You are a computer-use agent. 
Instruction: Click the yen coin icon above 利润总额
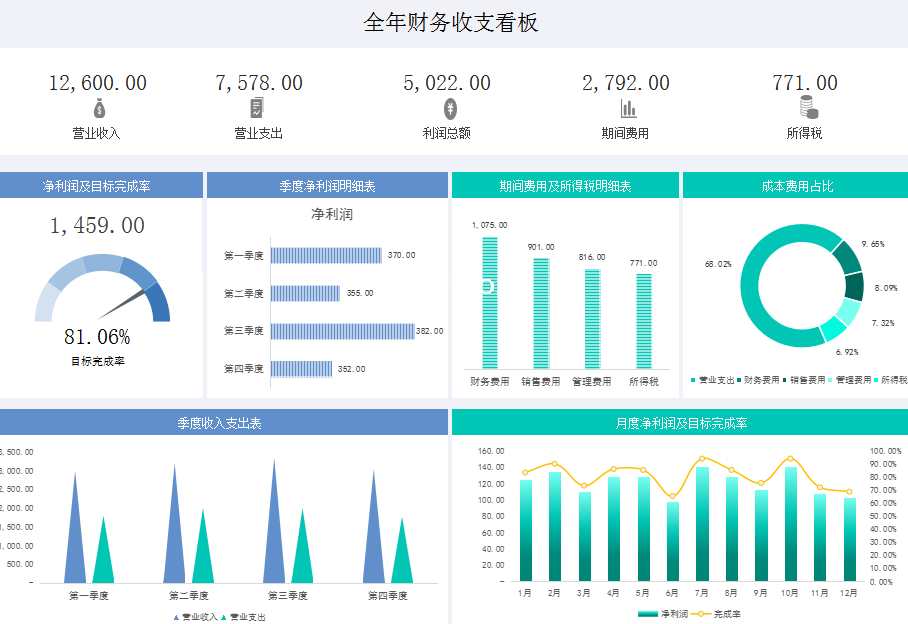coord(450,109)
